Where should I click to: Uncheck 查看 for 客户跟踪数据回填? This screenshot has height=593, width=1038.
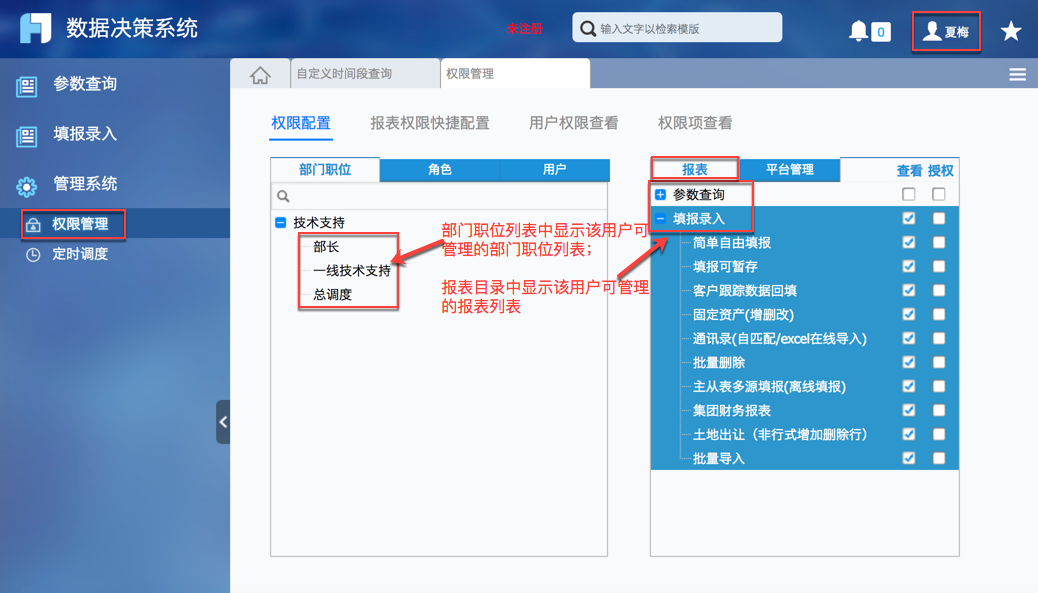coord(909,290)
